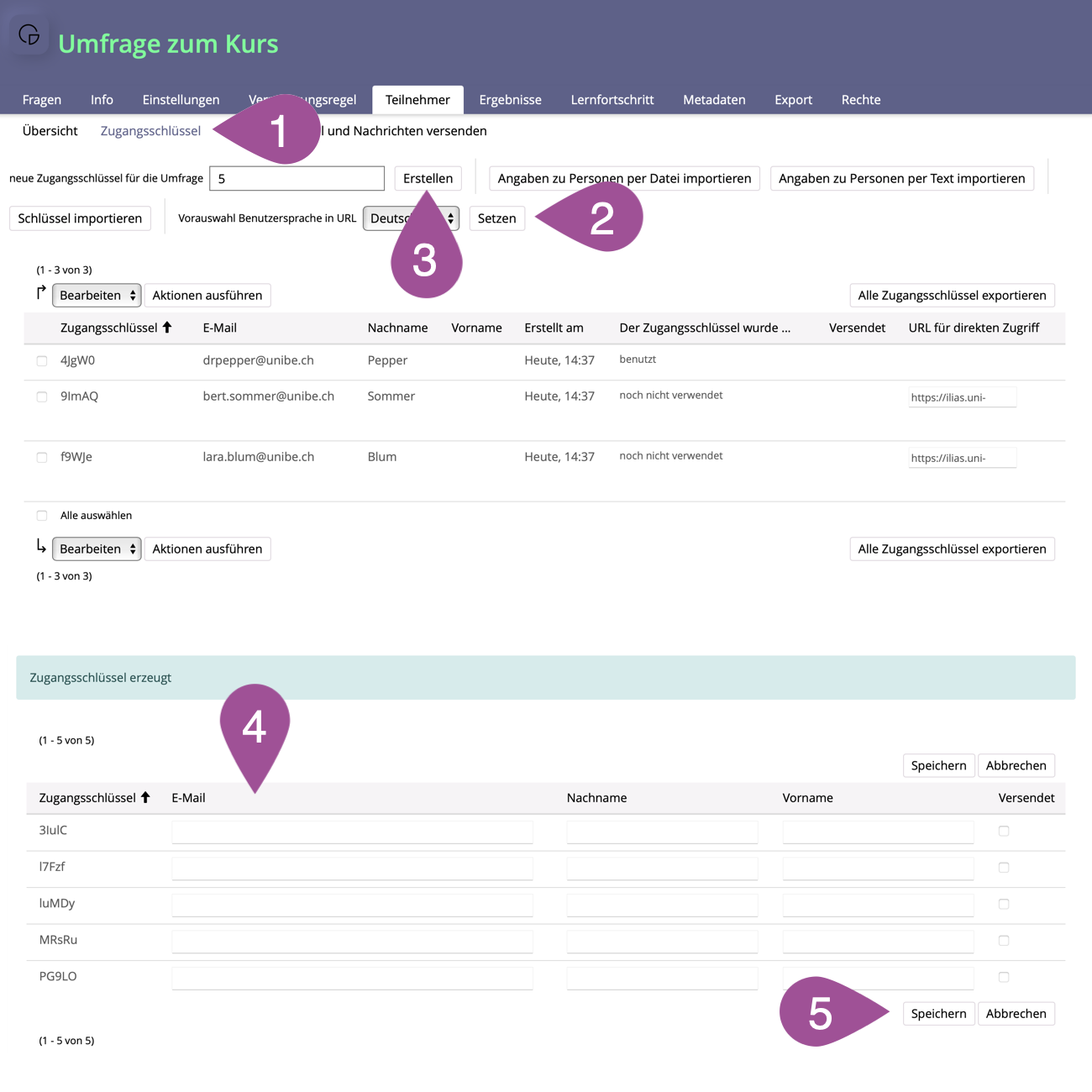This screenshot has height=1092, width=1092.
Task: Check the Versendet box for key 3IulC
Action: click(1004, 831)
